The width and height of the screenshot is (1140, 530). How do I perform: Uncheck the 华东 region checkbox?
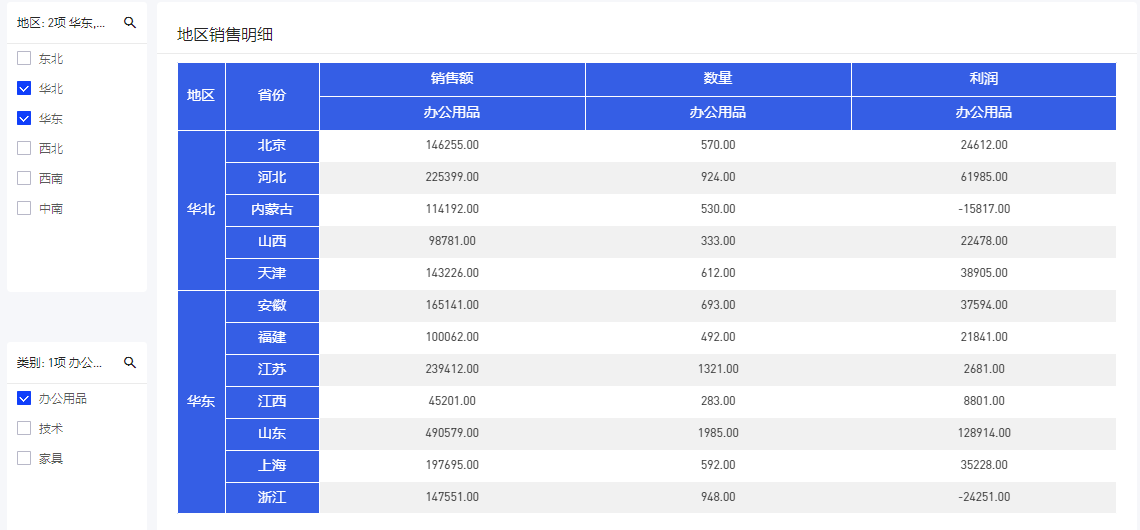[25, 119]
